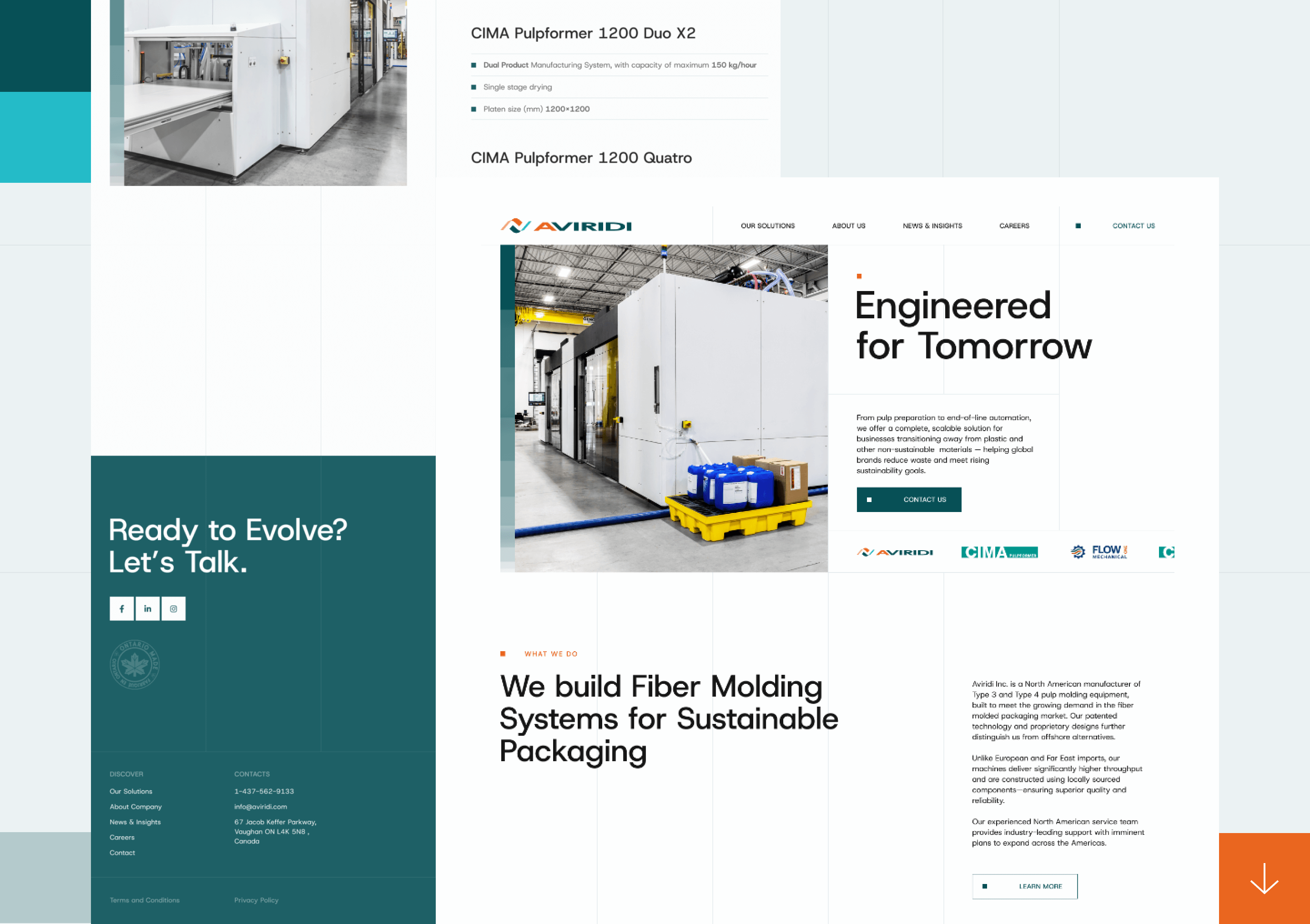Open the Our Solutions nav menu
This screenshot has width=1310, height=924.
click(767, 226)
